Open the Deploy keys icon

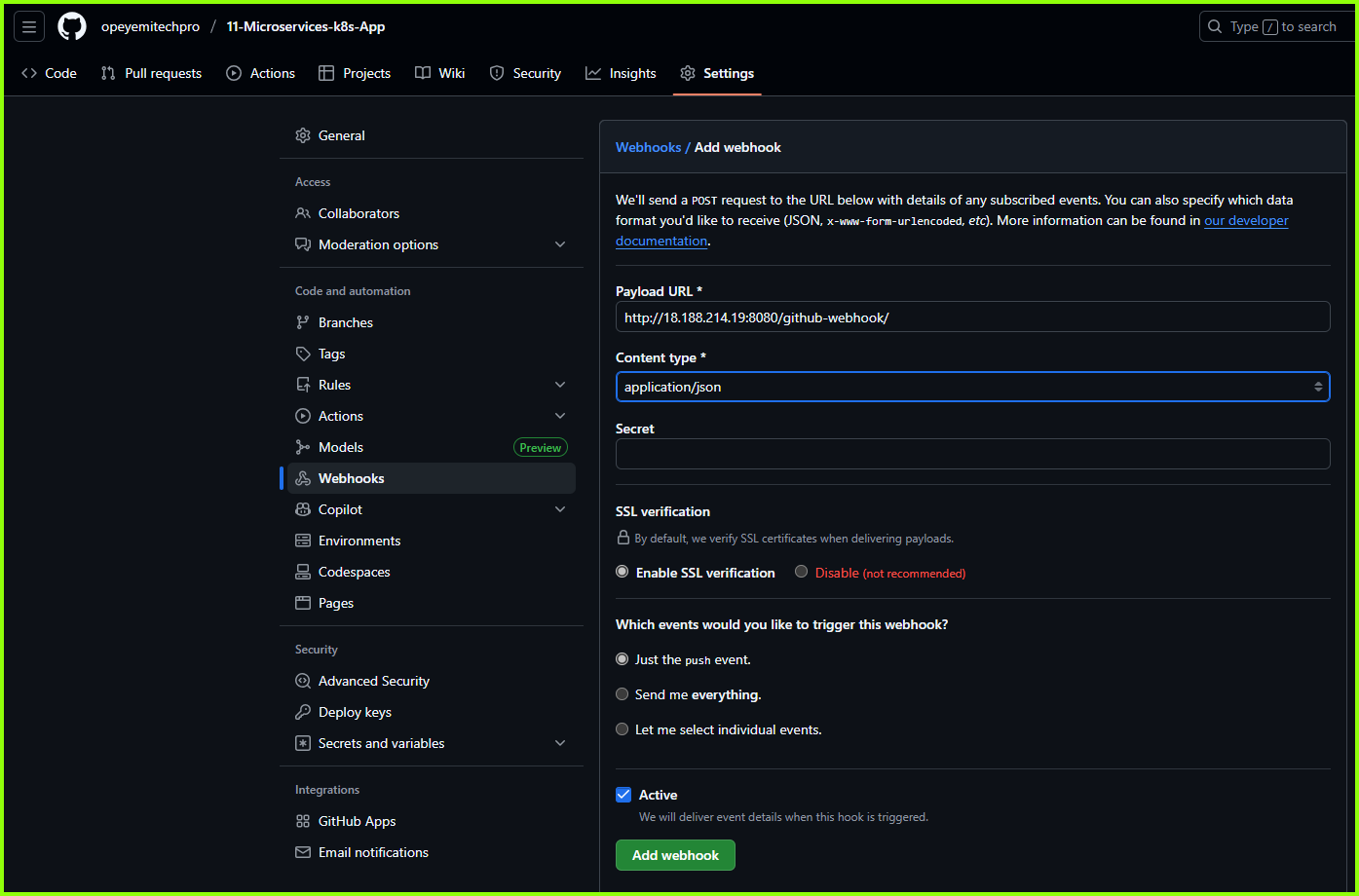click(303, 712)
